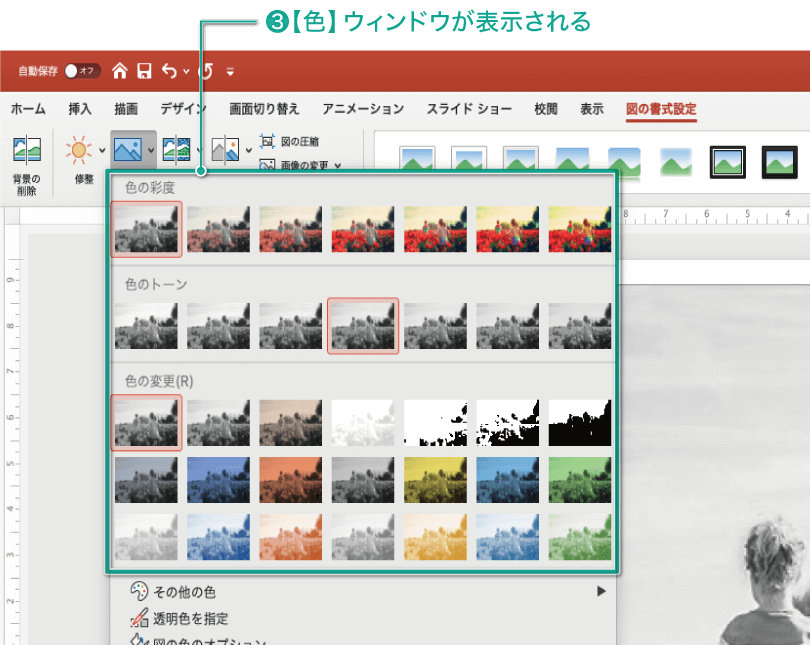Apply the light green recolor thumbnail
Viewport: 810px width, 645px height.
coord(580,537)
